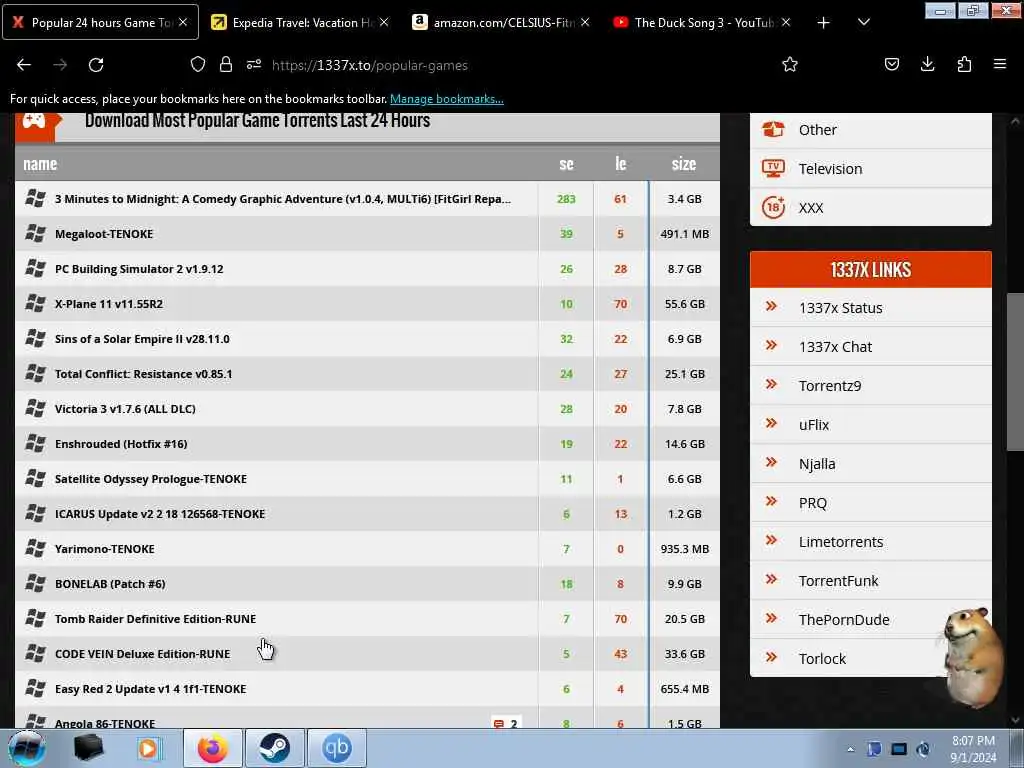This screenshot has height=768, width=1024.
Task: Open Enshrouded (Hotfix #16) torrent
Action: pyautogui.click(x=121, y=443)
